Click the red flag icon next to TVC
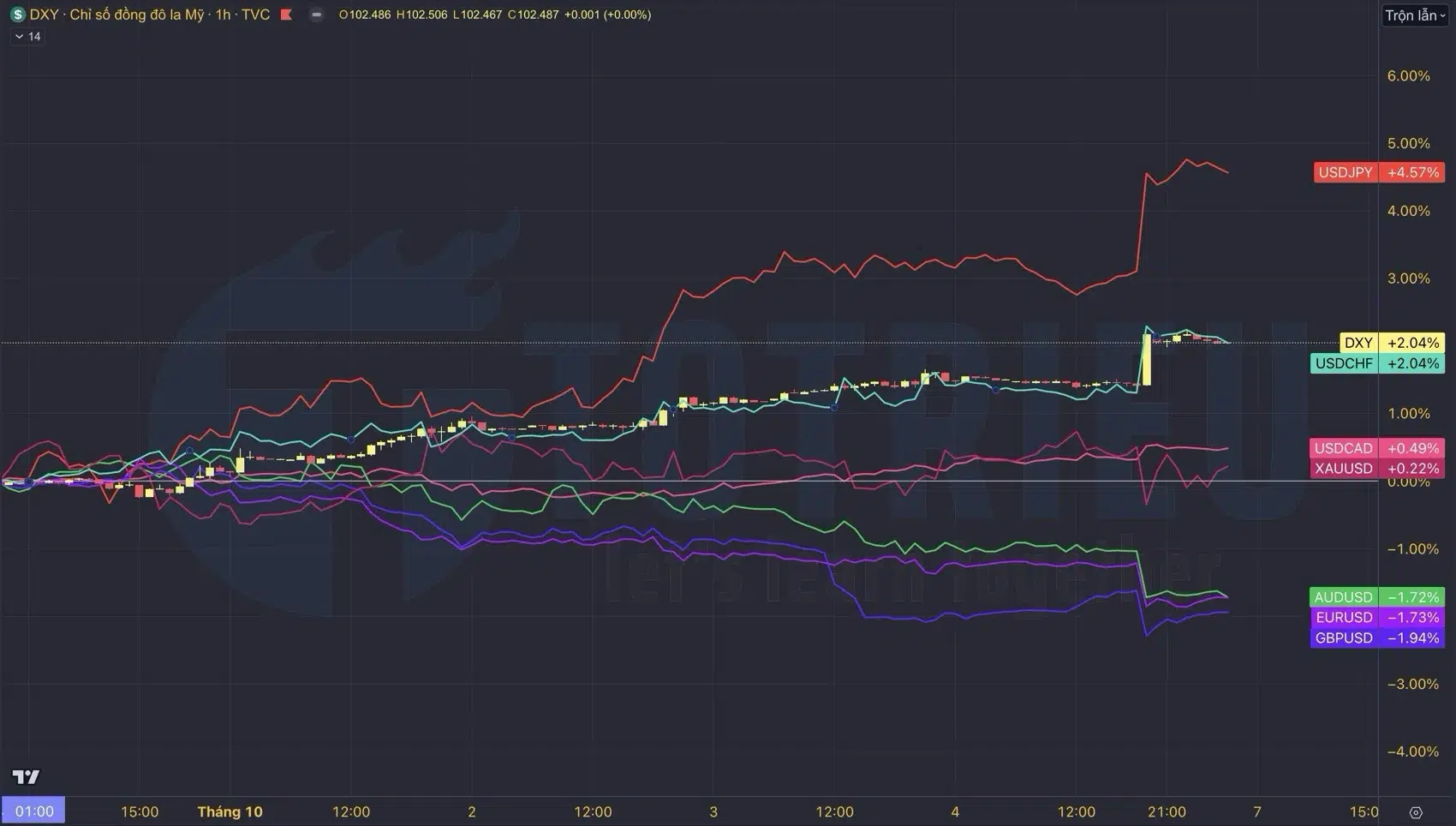The image size is (1456, 826). pyautogui.click(x=287, y=15)
